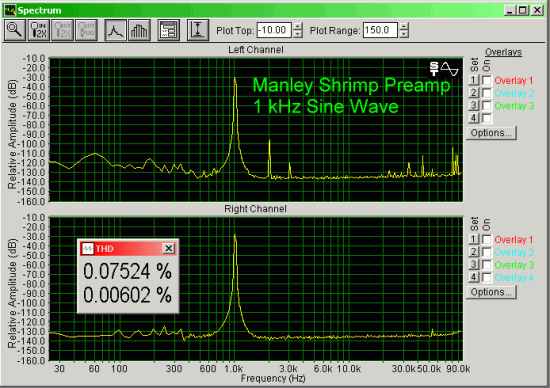Switch to octave band bar graph view
This screenshot has height=388, width=550.
click(139, 30)
